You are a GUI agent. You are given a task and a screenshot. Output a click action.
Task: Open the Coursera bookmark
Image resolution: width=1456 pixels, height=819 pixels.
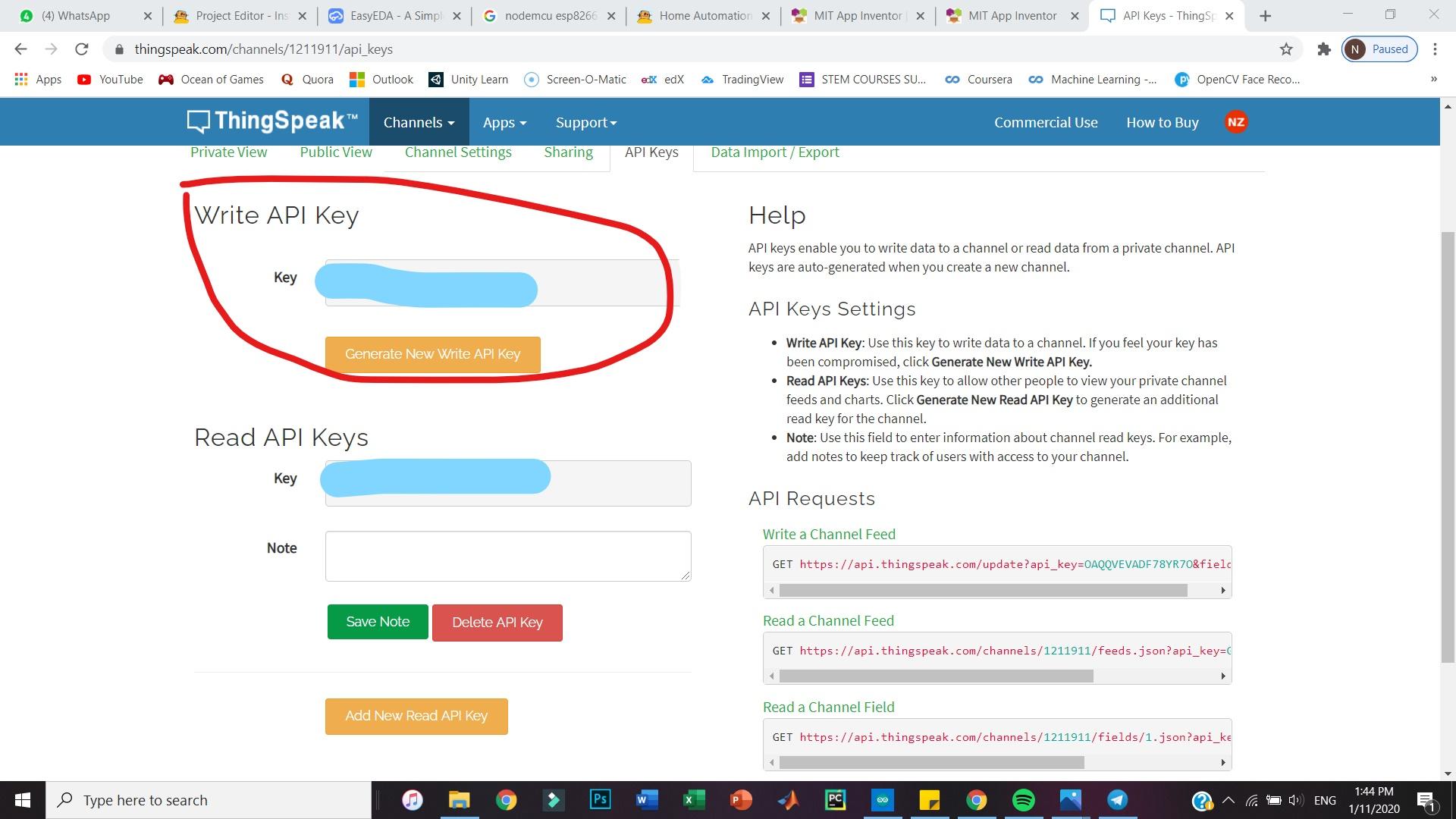pos(978,80)
